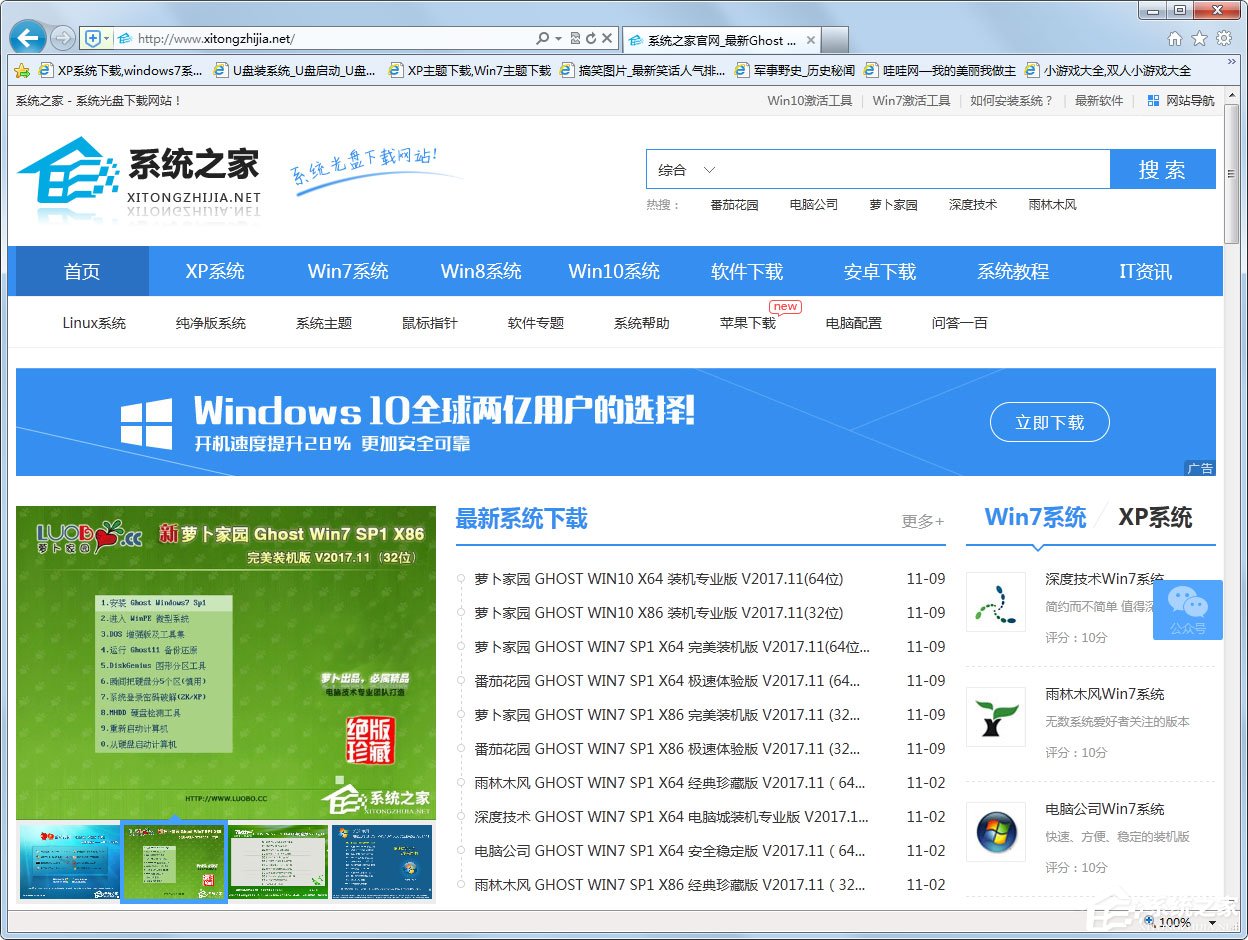Click the 搜索 search button
This screenshot has width=1248, height=940.
1162,169
